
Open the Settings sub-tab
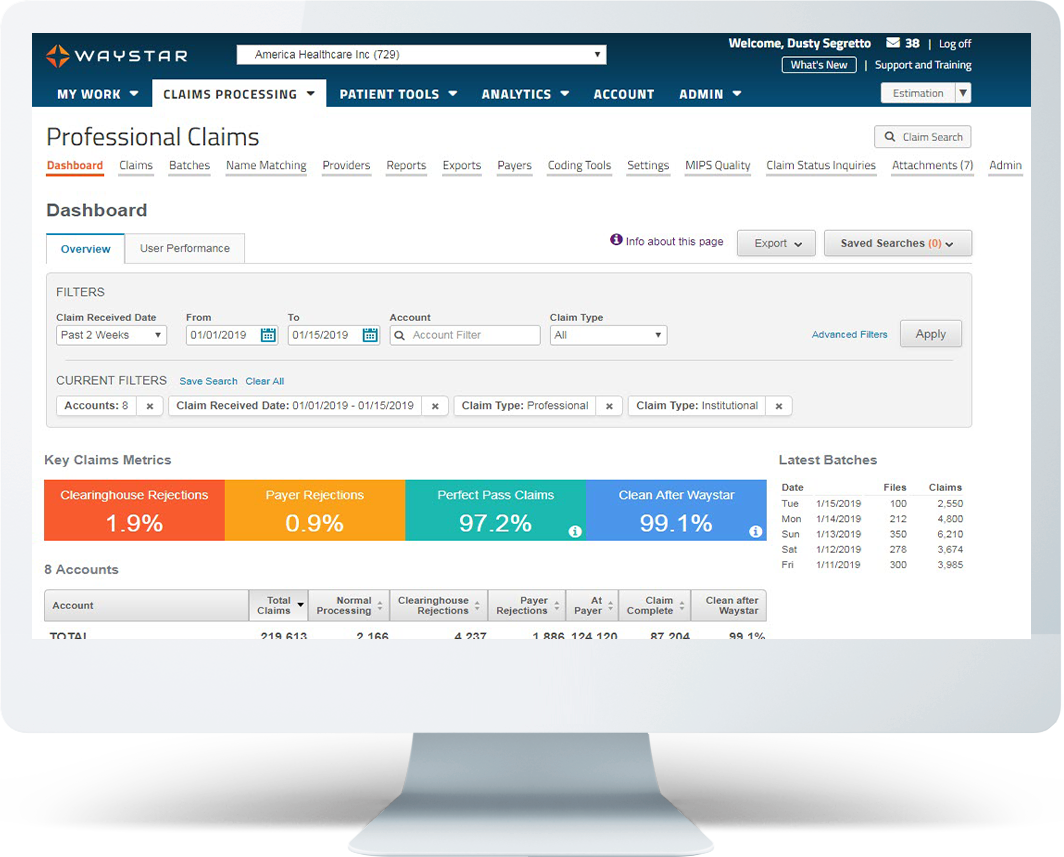[648, 166]
